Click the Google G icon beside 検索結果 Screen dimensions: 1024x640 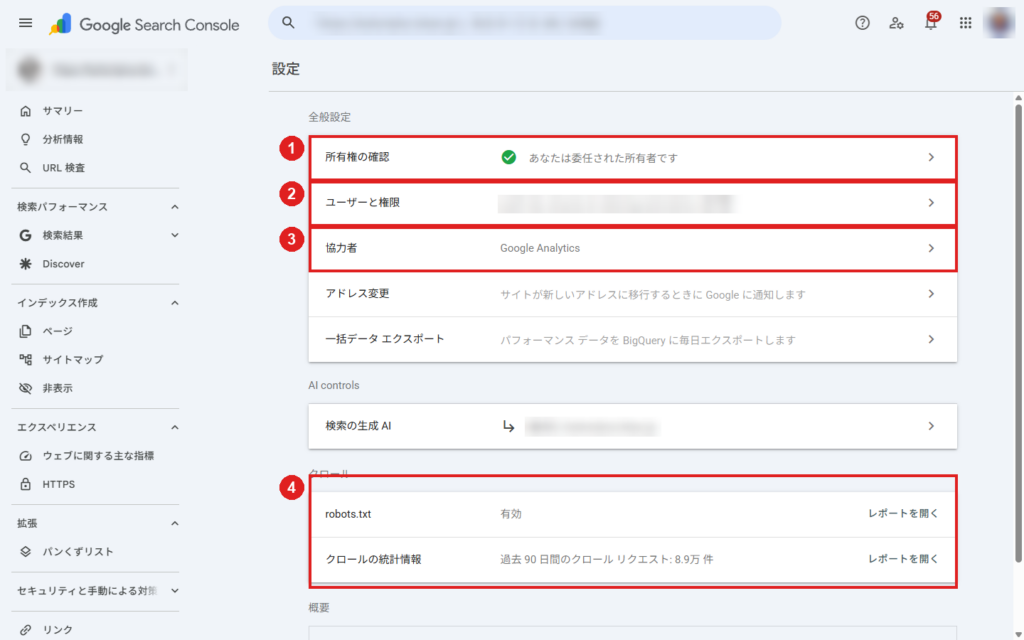pos(25,235)
